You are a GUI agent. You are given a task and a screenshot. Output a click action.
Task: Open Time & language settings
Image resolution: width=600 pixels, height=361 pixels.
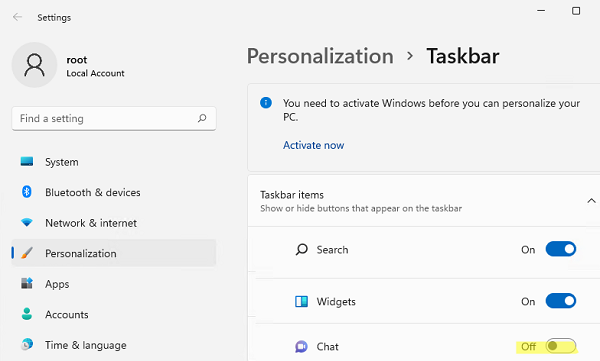pyautogui.click(x=114, y=345)
